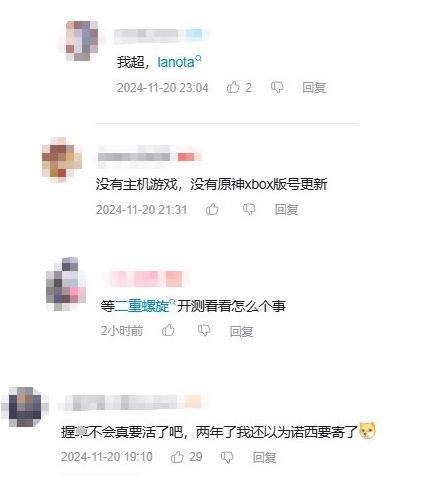Dislike the lanota comment
This screenshot has height=477, width=422.
pos(277,88)
